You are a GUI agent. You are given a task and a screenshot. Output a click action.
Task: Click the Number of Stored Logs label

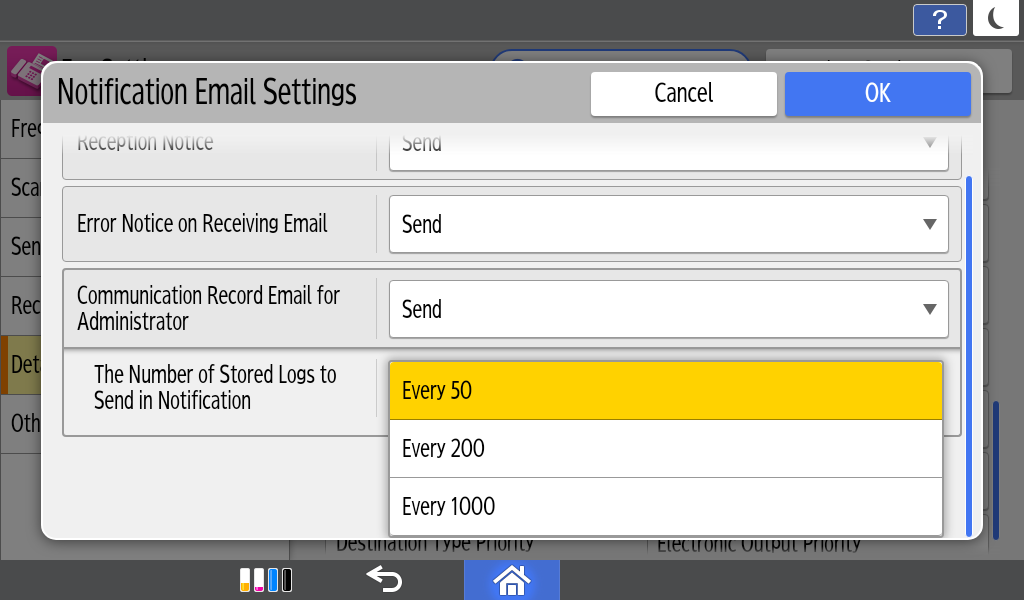(x=215, y=387)
